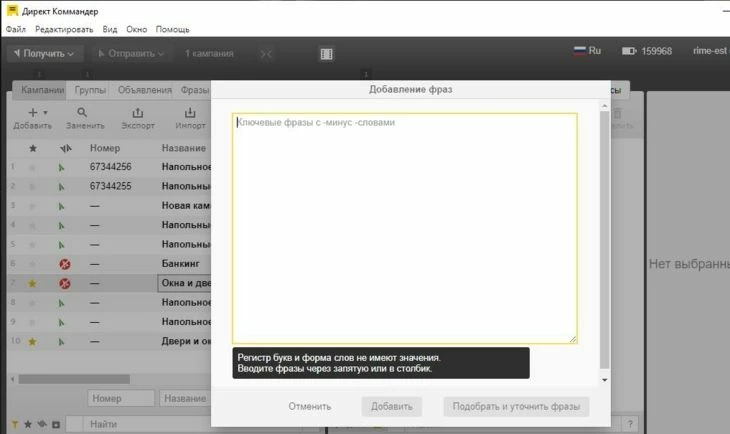This screenshot has width=730, height=434.
Task: Toggle favorite star for campaign 67344256
Action: click(x=32, y=167)
